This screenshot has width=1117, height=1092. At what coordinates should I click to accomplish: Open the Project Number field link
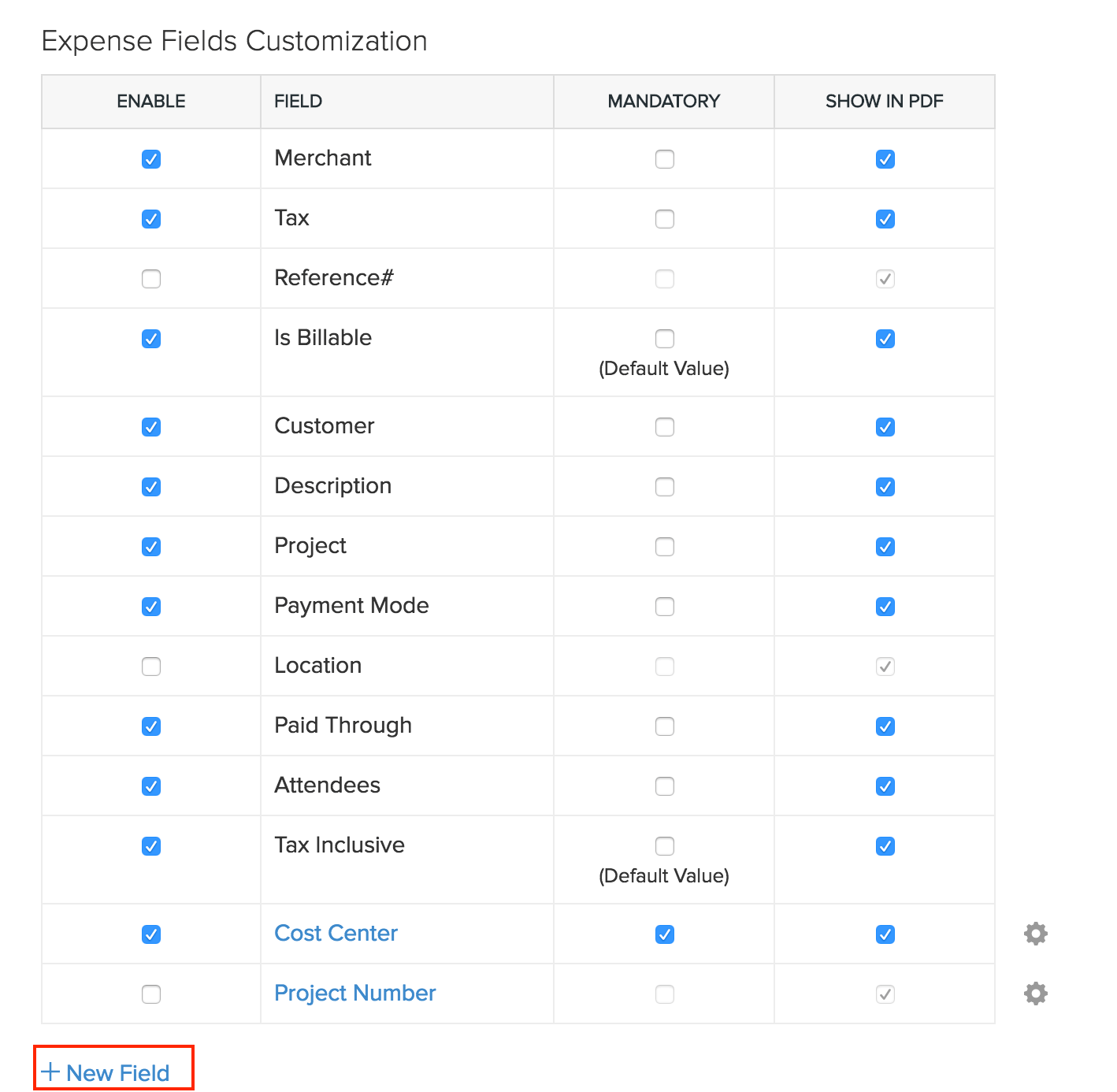click(354, 994)
